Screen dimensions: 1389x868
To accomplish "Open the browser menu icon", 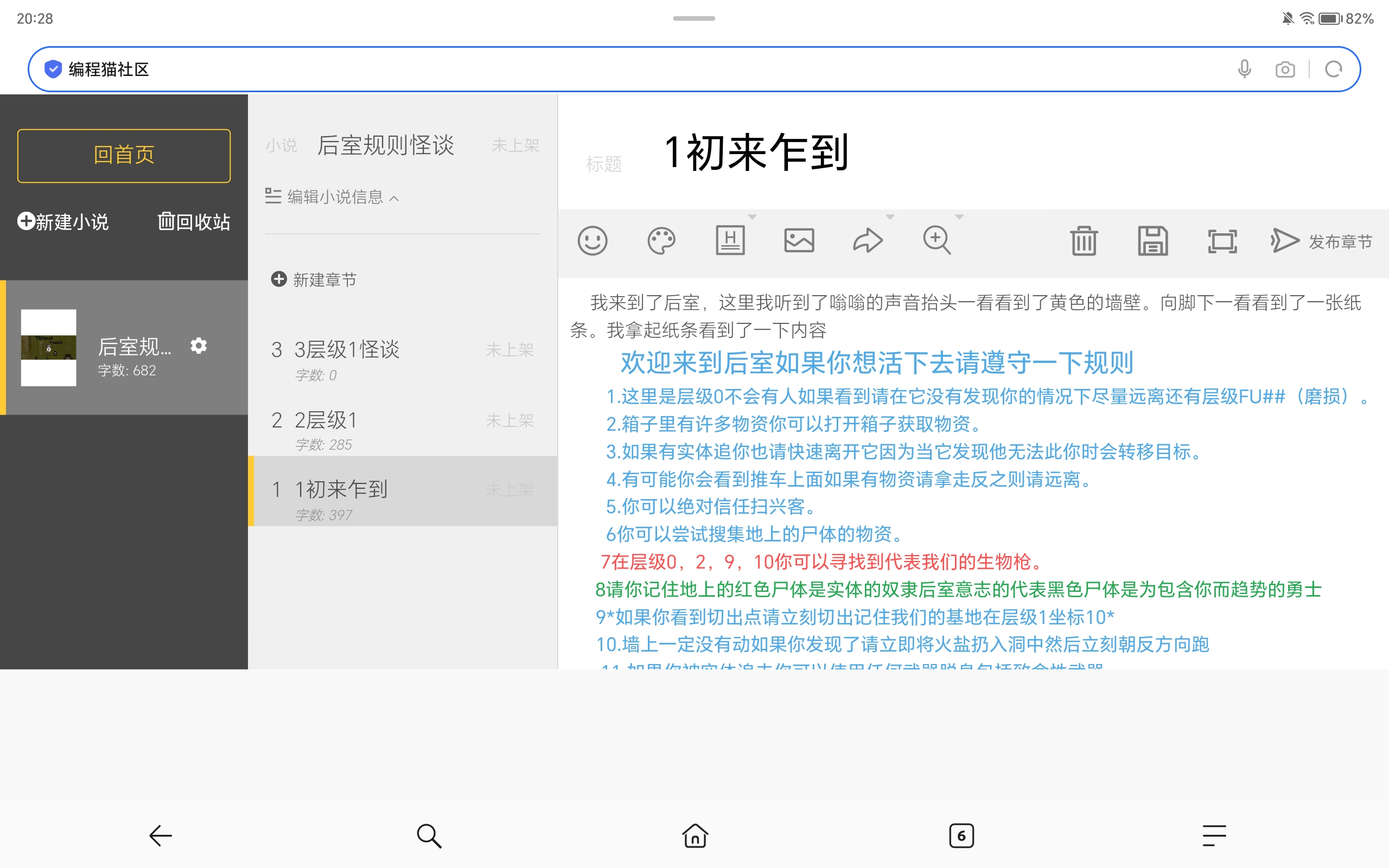I will pos(1214,835).
